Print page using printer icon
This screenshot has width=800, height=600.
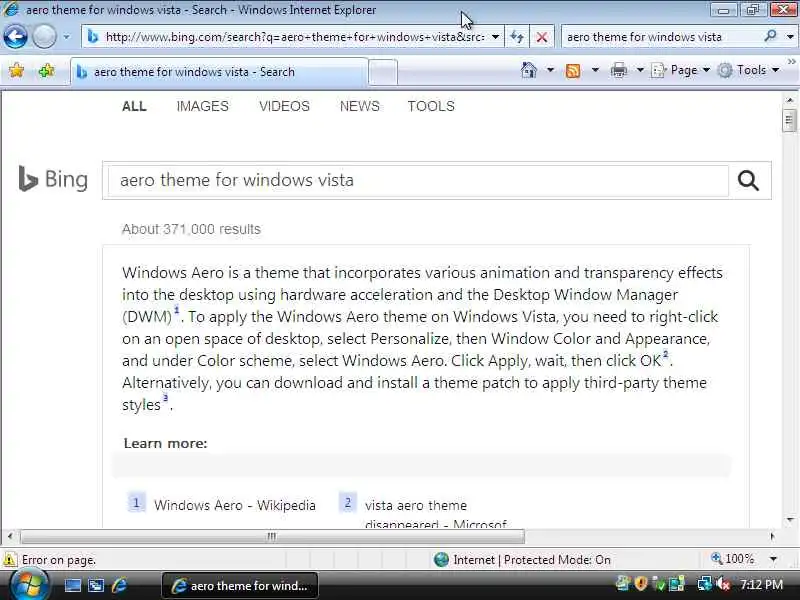pos(618,70)
